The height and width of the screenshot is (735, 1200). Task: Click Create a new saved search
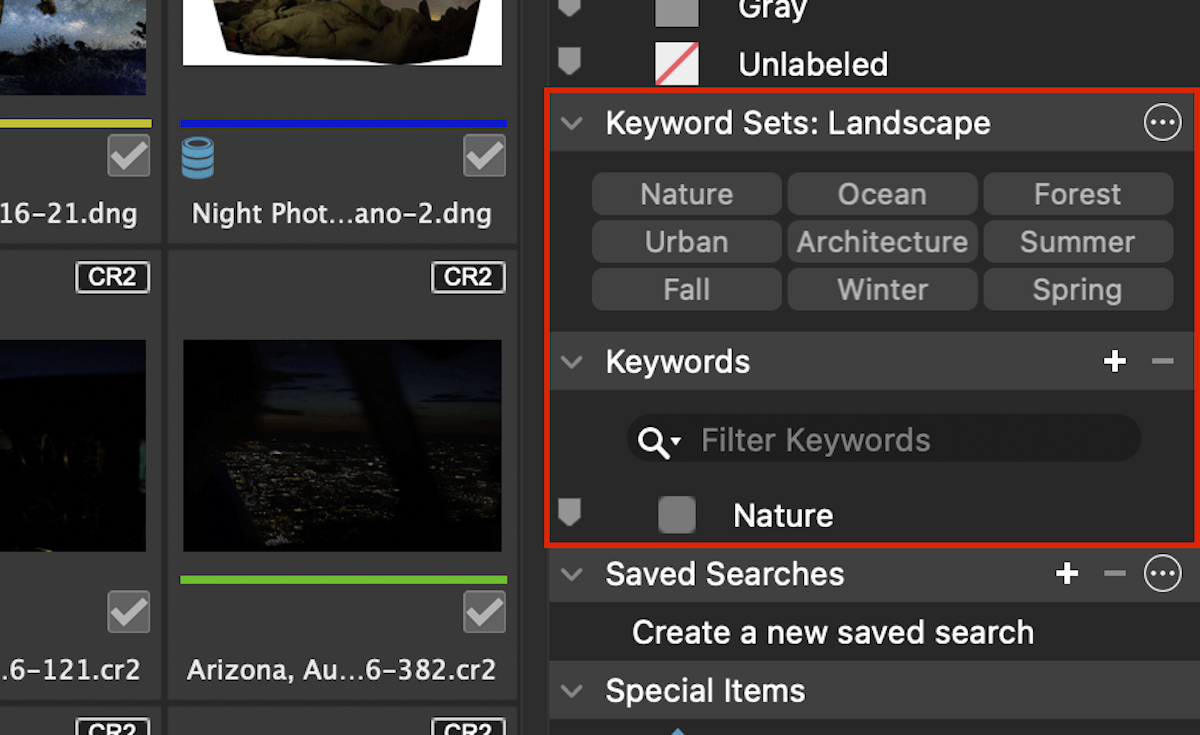tap(831, 632)
